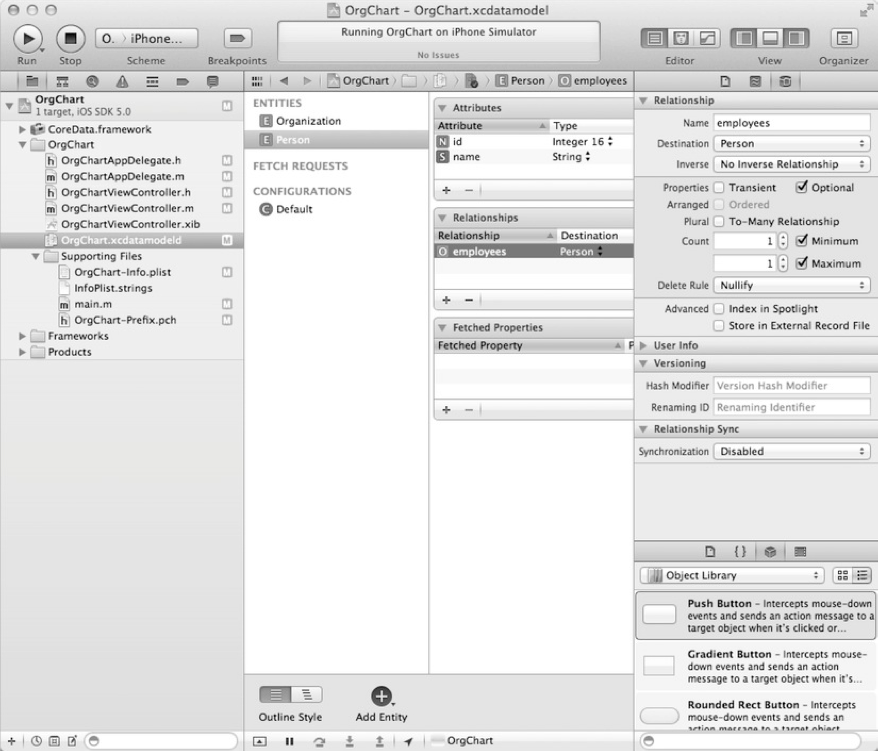The width and height of the screenshot is (880, 752).
Task: Click the Hash Modifier field
Action: coord(792,386)
